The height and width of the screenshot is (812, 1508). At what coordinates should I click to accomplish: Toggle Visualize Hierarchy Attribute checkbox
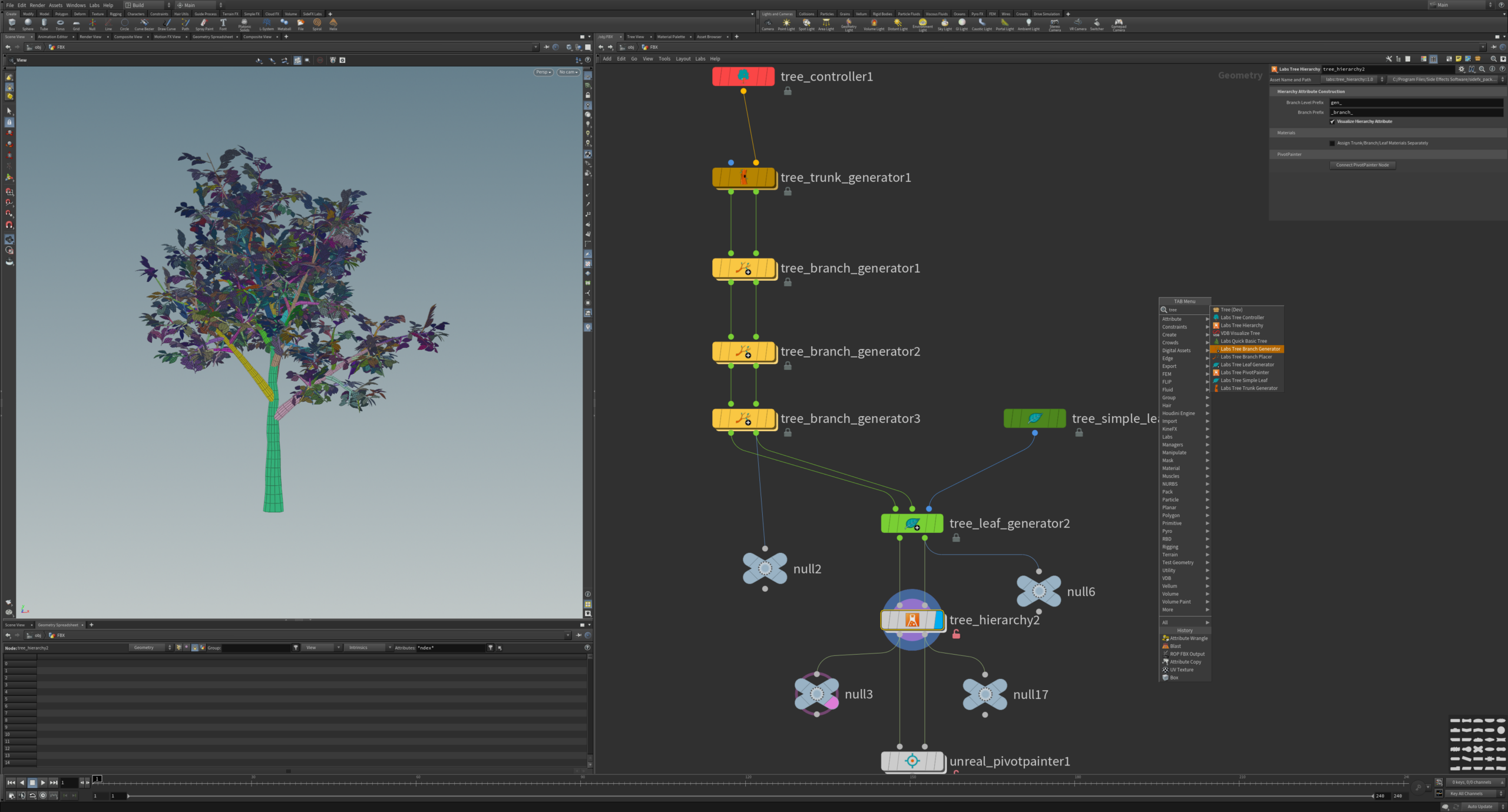tap(1332, 122)
